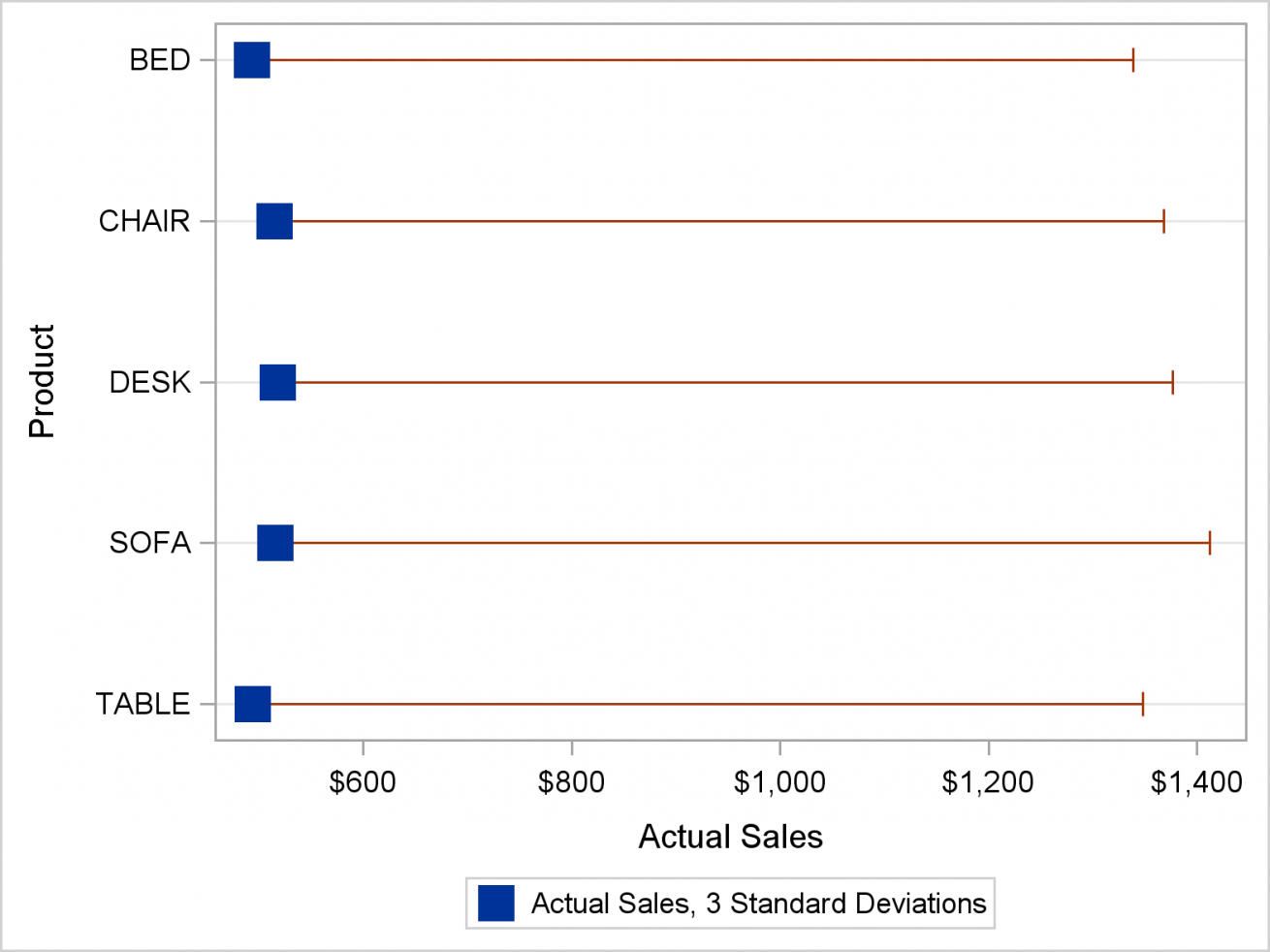This screenshot has height=952, width=1270.
Task: Click the $1,400 axis tick label
Action: pos(1196,782)
